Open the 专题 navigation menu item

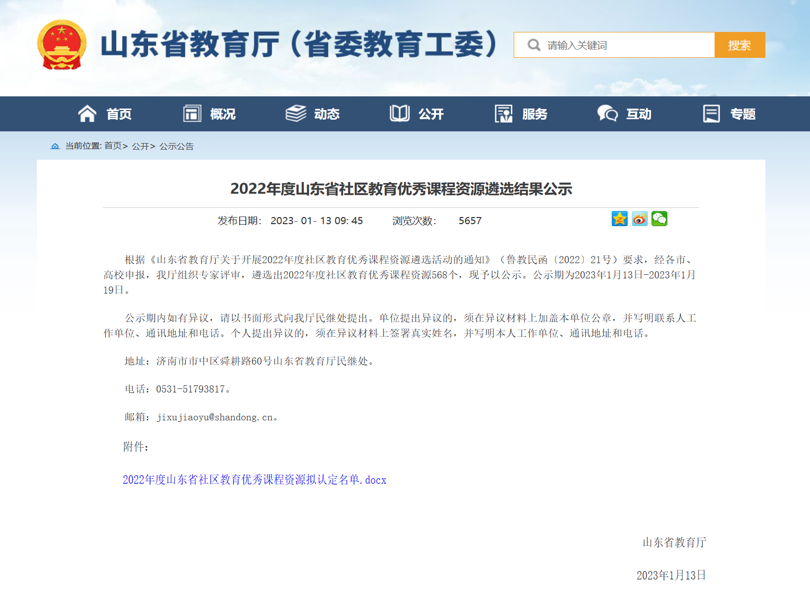(743, 114)
